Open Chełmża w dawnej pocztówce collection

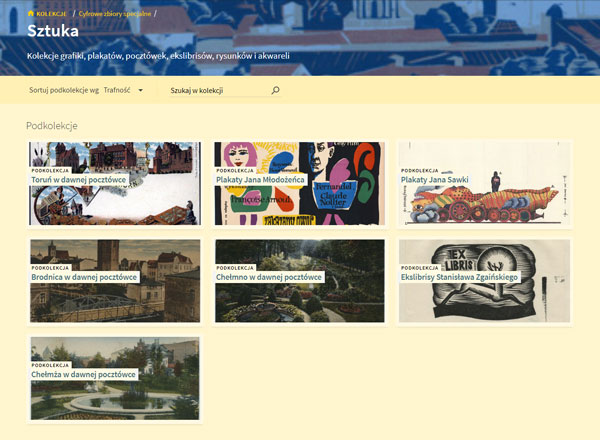[x=83, y=375]
